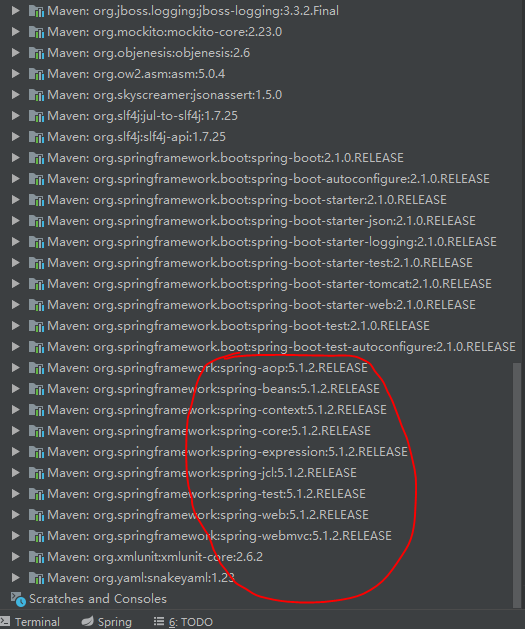Select spring-aop:5.1.2.RELEASE entry
This screenshot has width=525, height=629.
207,368
